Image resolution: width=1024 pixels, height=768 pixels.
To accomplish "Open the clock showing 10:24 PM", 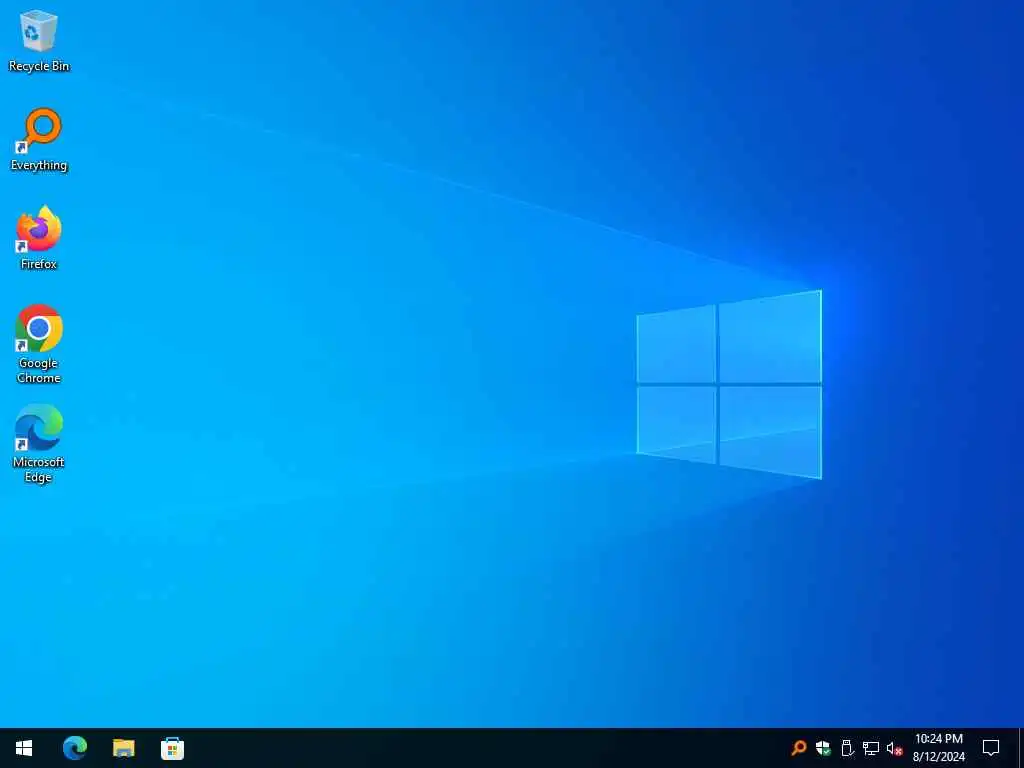I will tap(938, 748).
